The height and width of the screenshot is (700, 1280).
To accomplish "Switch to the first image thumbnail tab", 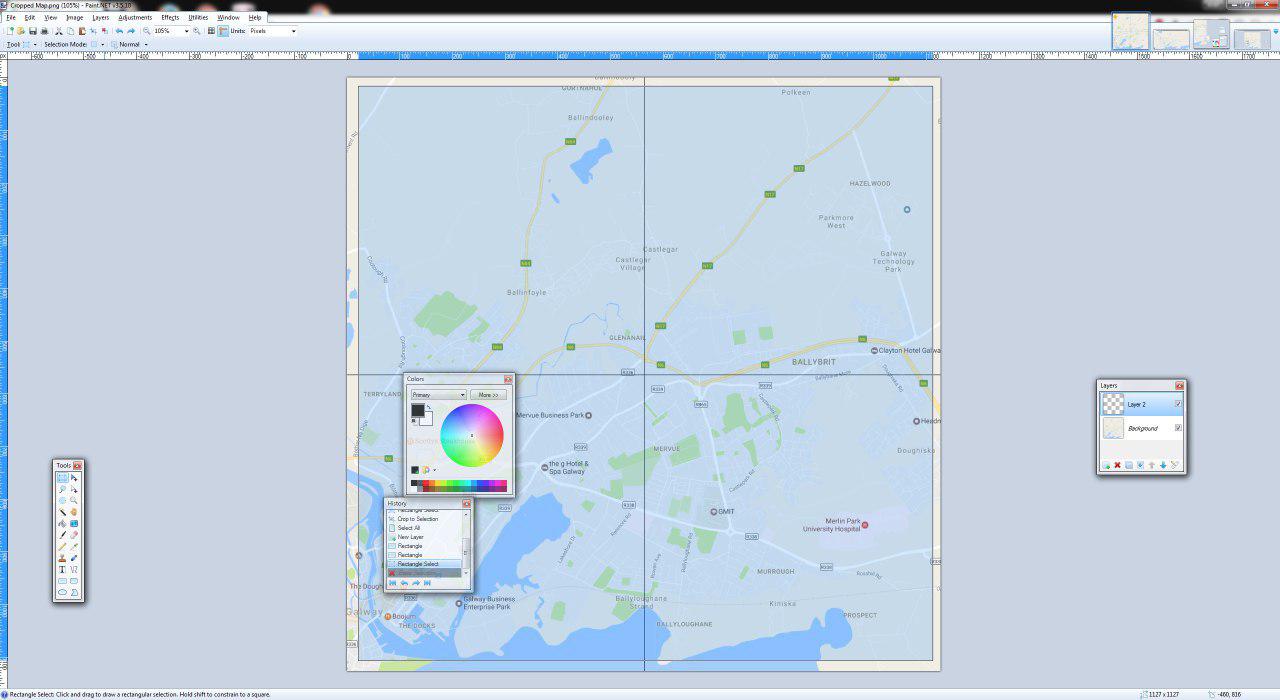I will [x=1131, y=31].
